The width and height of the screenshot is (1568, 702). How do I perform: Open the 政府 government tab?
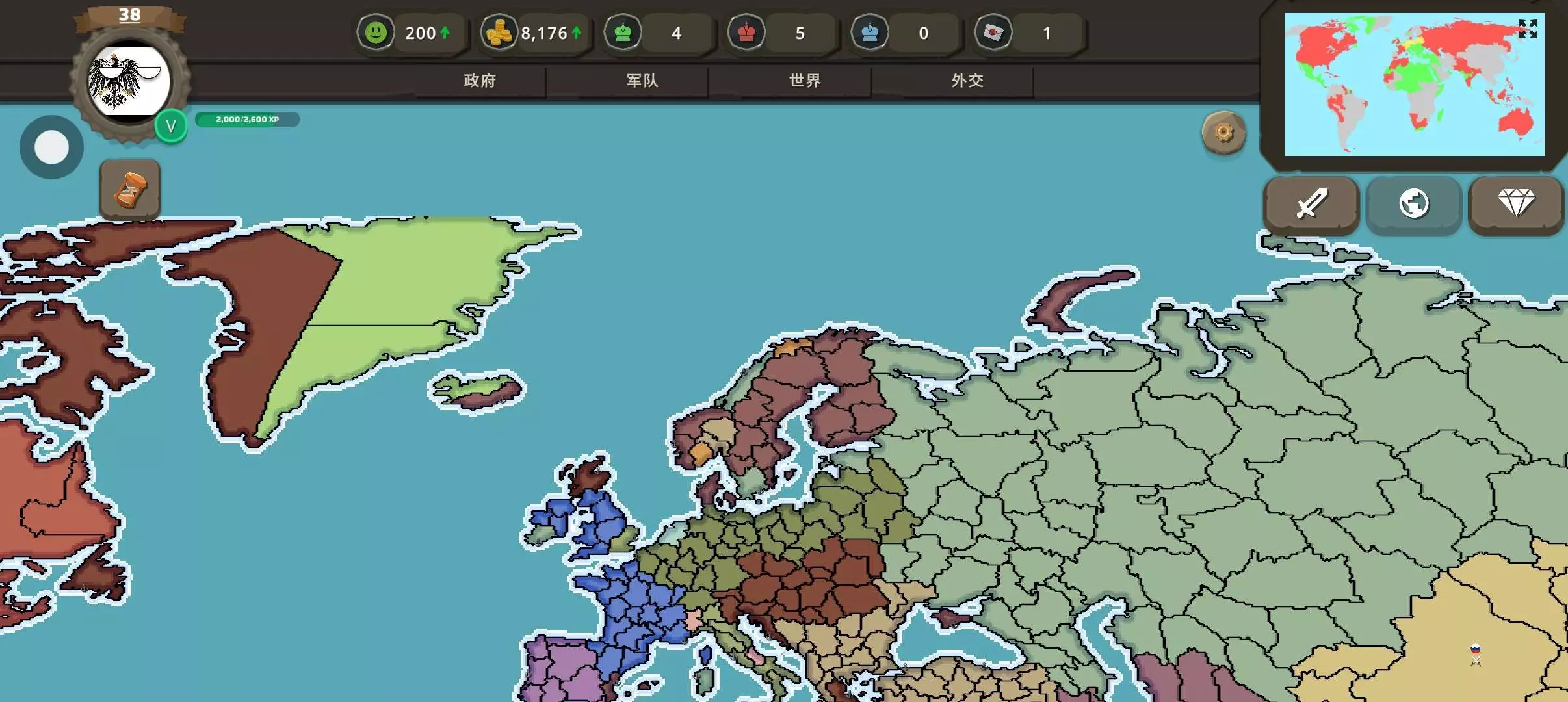pyautogui.click(x=480, y=81)
